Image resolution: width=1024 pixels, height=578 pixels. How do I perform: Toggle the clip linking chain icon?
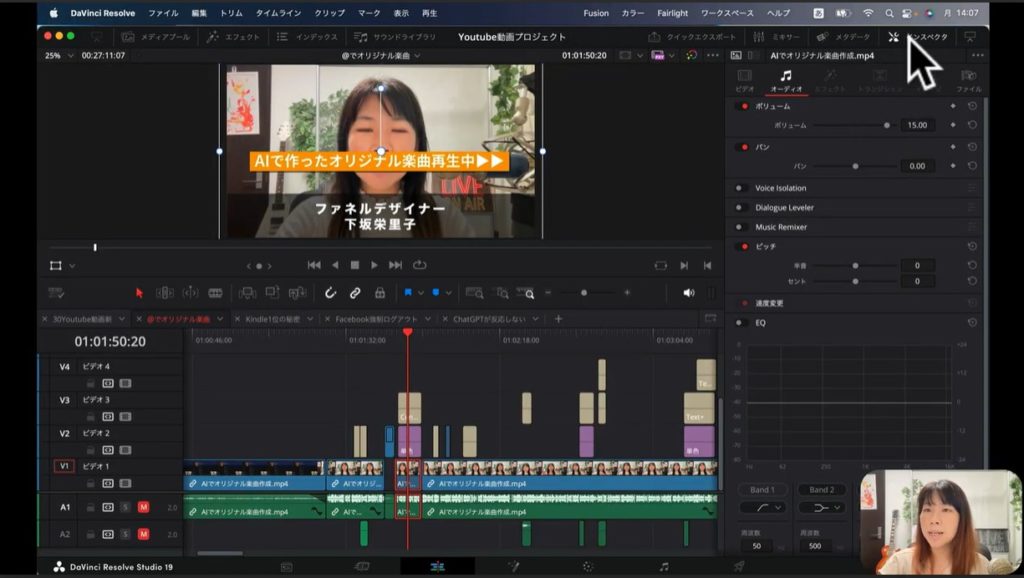coord(355,293)
